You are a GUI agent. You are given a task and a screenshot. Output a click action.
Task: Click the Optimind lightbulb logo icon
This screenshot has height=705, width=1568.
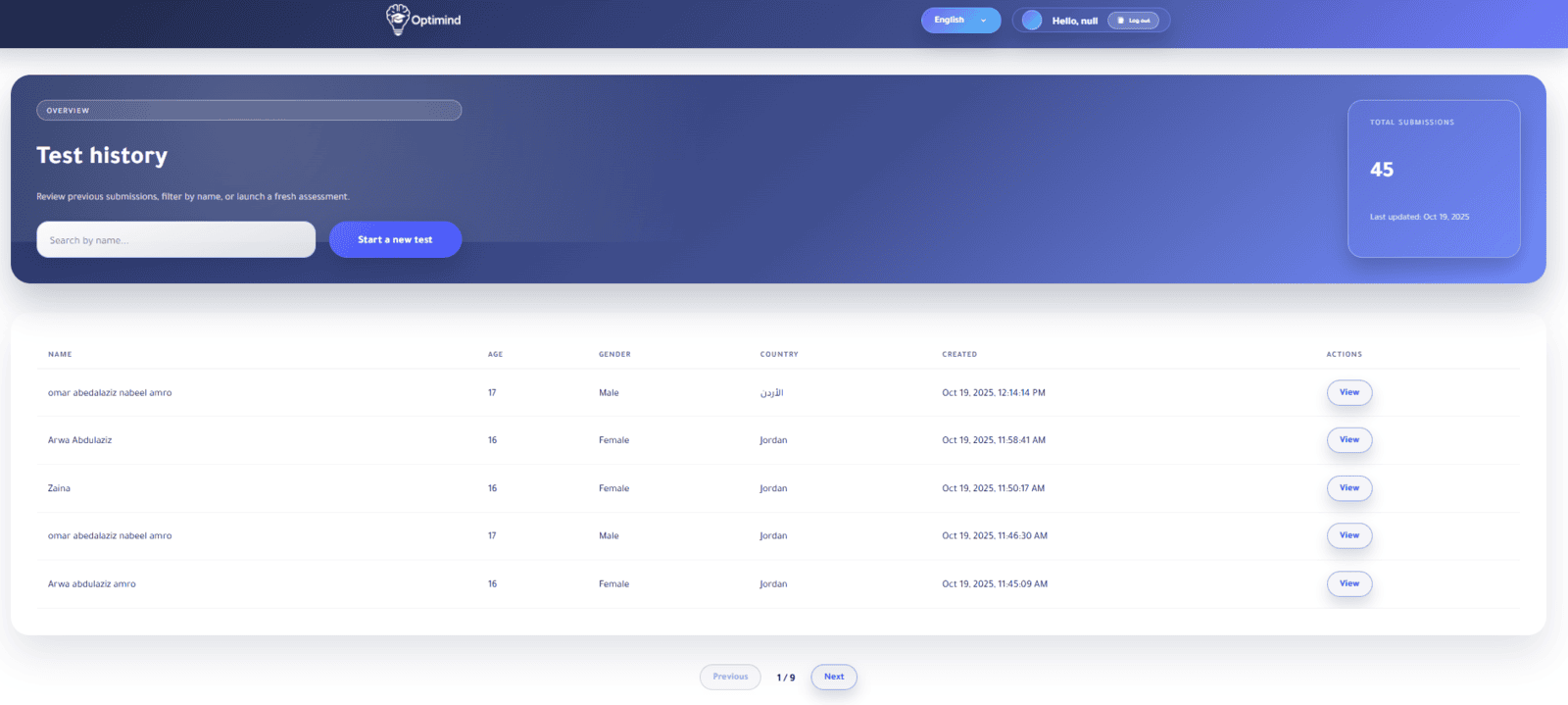pos(397,19)
